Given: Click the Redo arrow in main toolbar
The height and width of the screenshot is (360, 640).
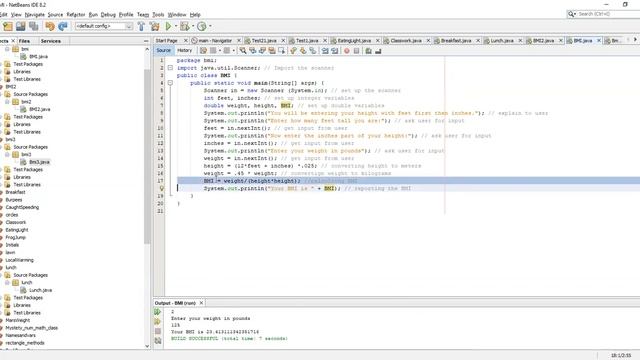Looking at the screenshot, I should coord(63,26).
